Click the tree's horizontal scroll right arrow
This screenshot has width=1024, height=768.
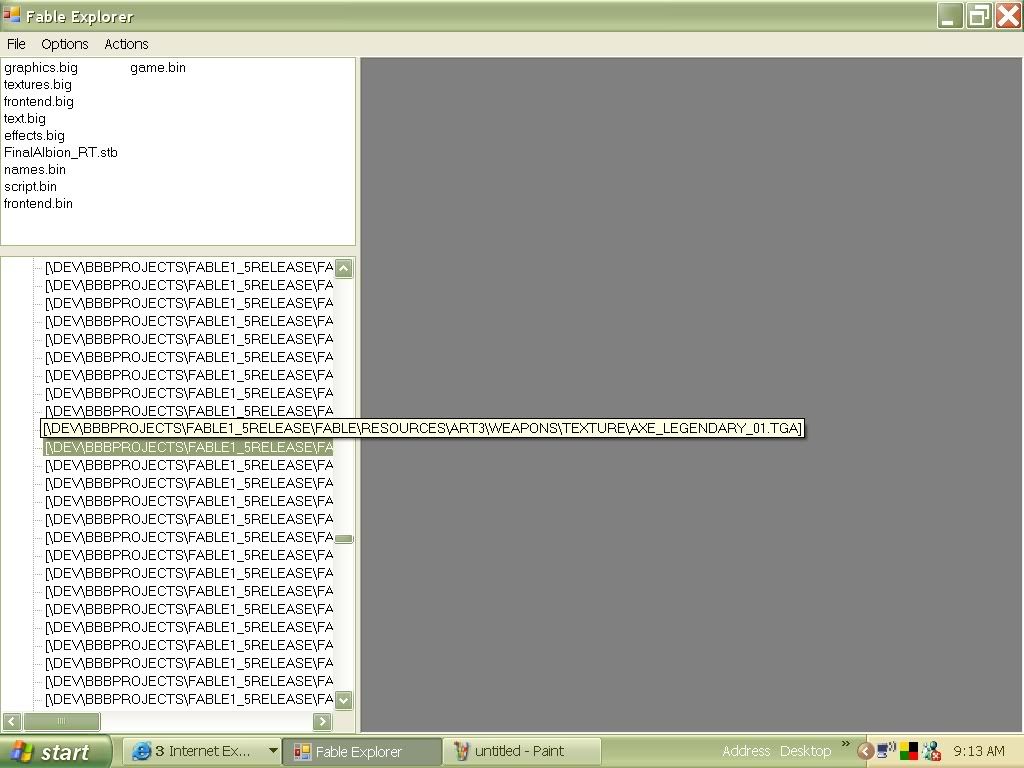(322, 721)
